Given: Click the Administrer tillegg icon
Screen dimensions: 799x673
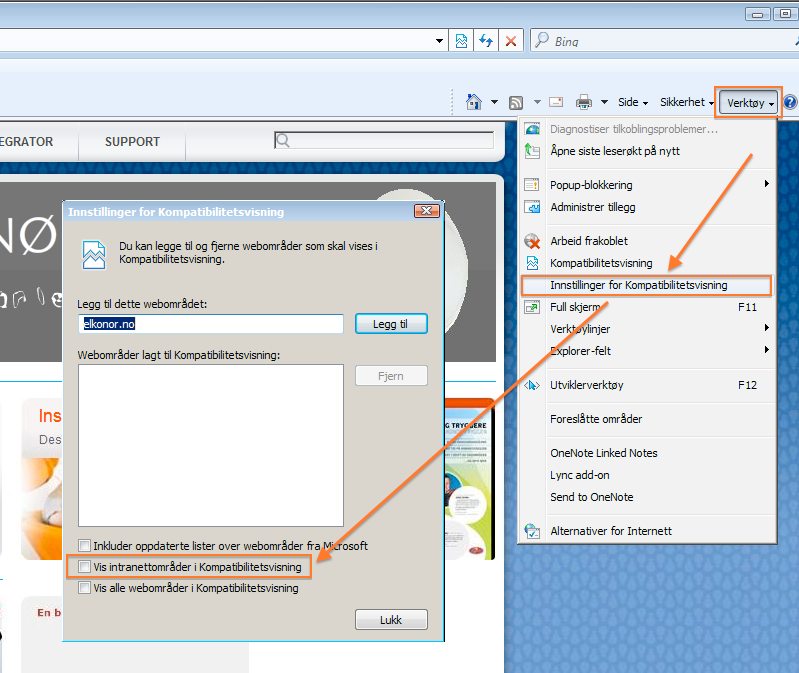Looking at the screenshot, I should (x=532, y=207).
